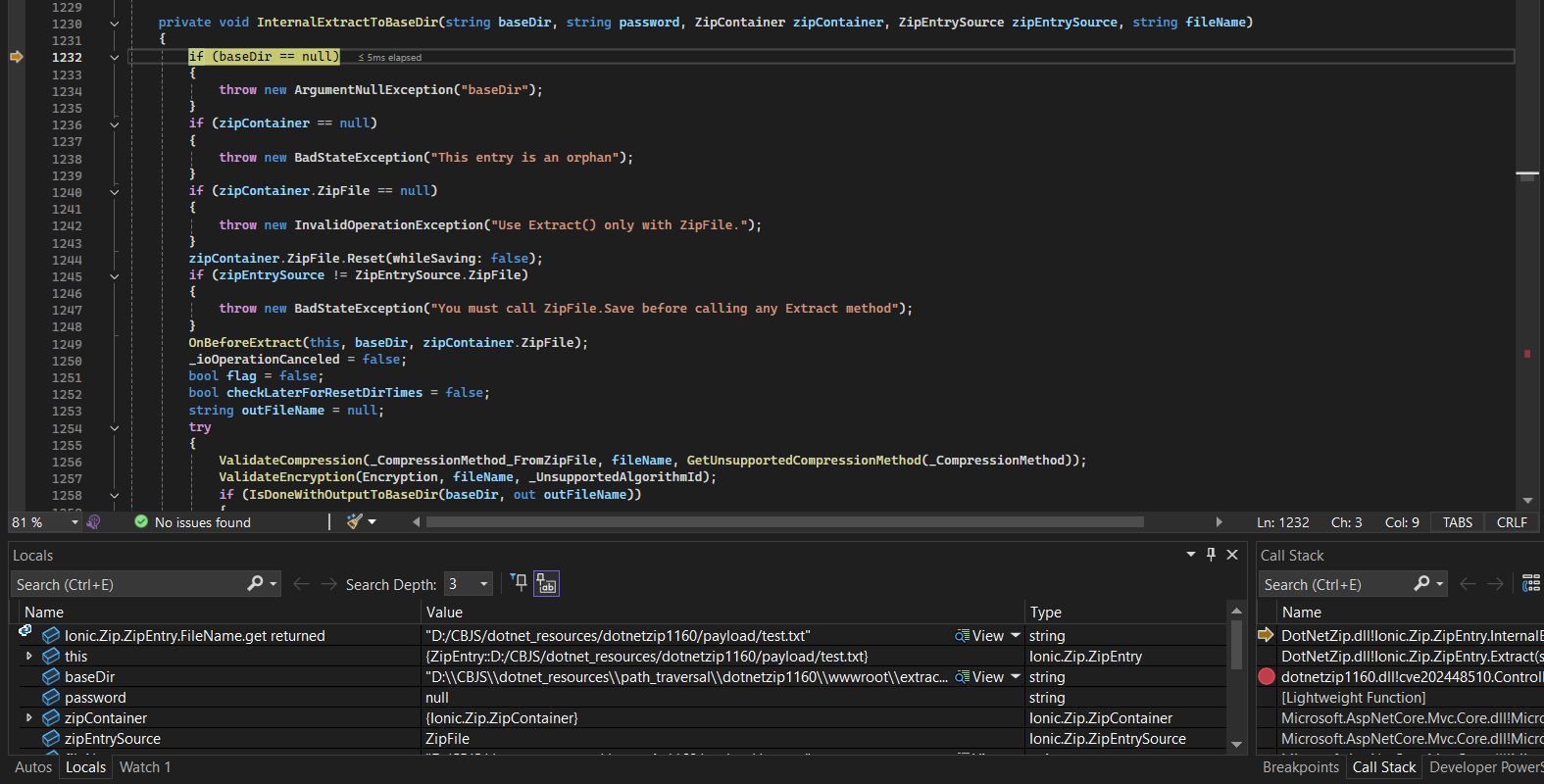Screen dimensions: 1544x784
Task: Expand the zipContainer variable node
Action: [28, 717]
